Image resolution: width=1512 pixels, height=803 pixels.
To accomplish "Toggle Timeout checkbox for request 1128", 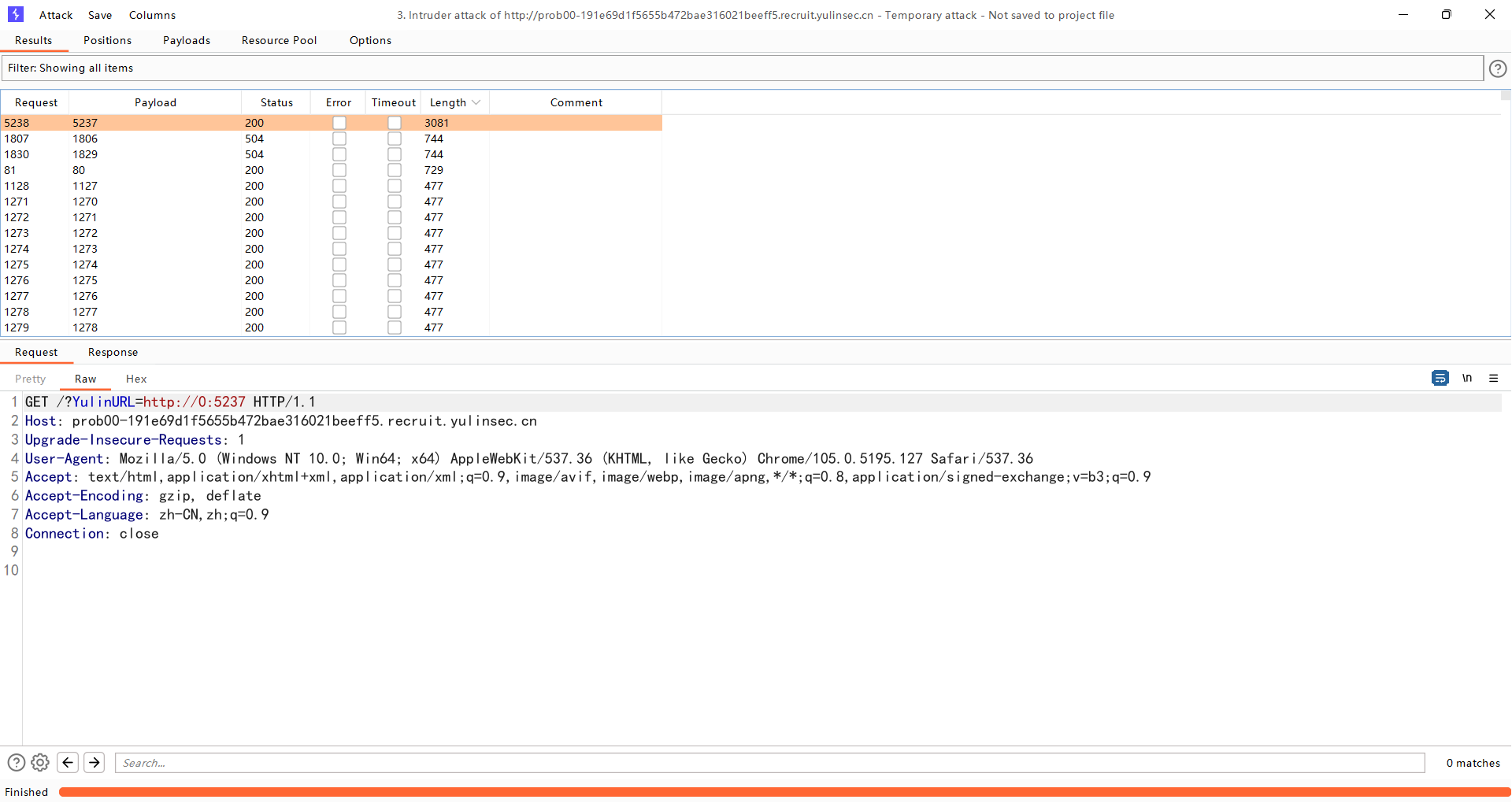I will [x=395, y=186].
